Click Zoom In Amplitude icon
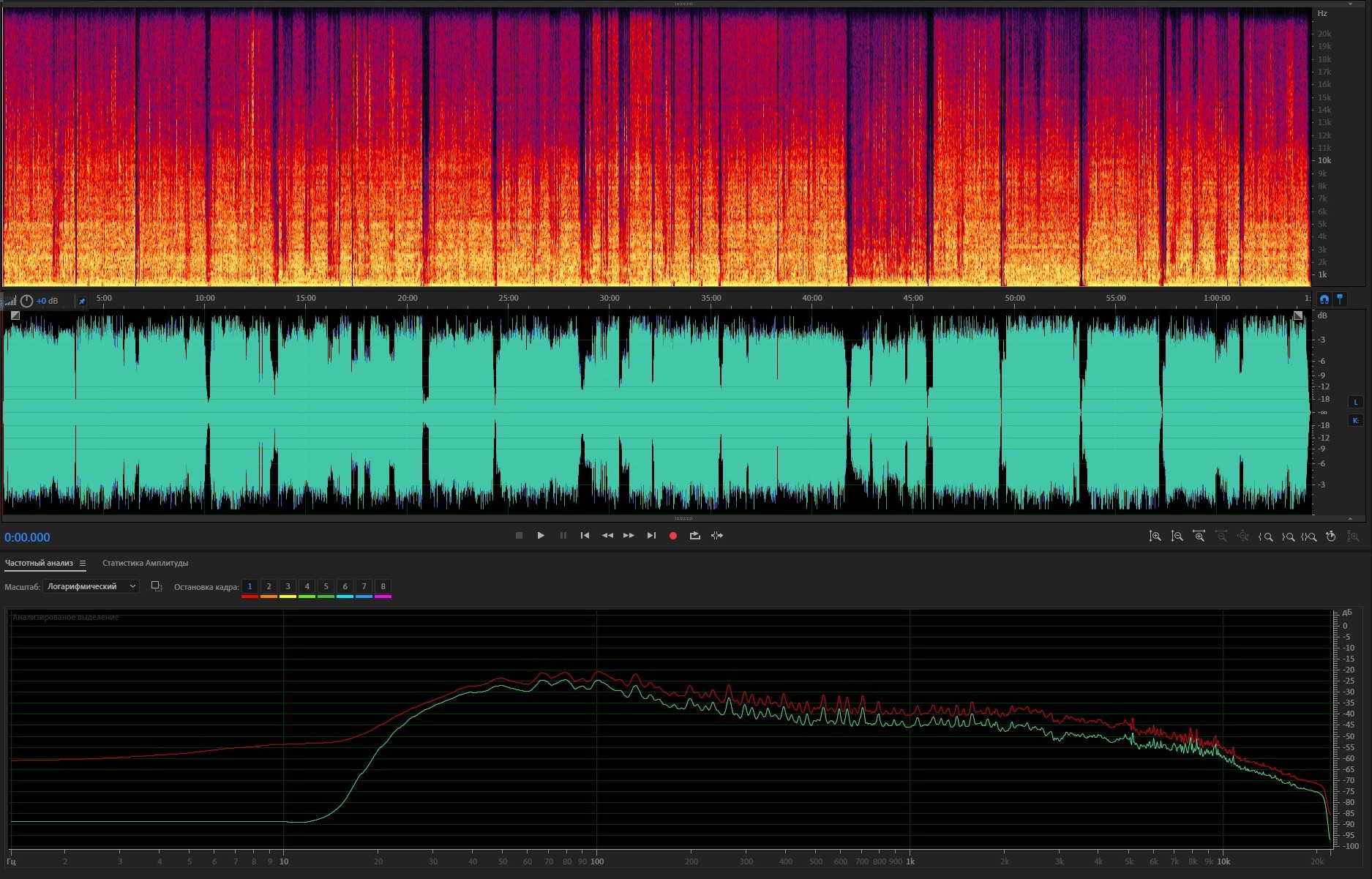 coord(1155,536)
